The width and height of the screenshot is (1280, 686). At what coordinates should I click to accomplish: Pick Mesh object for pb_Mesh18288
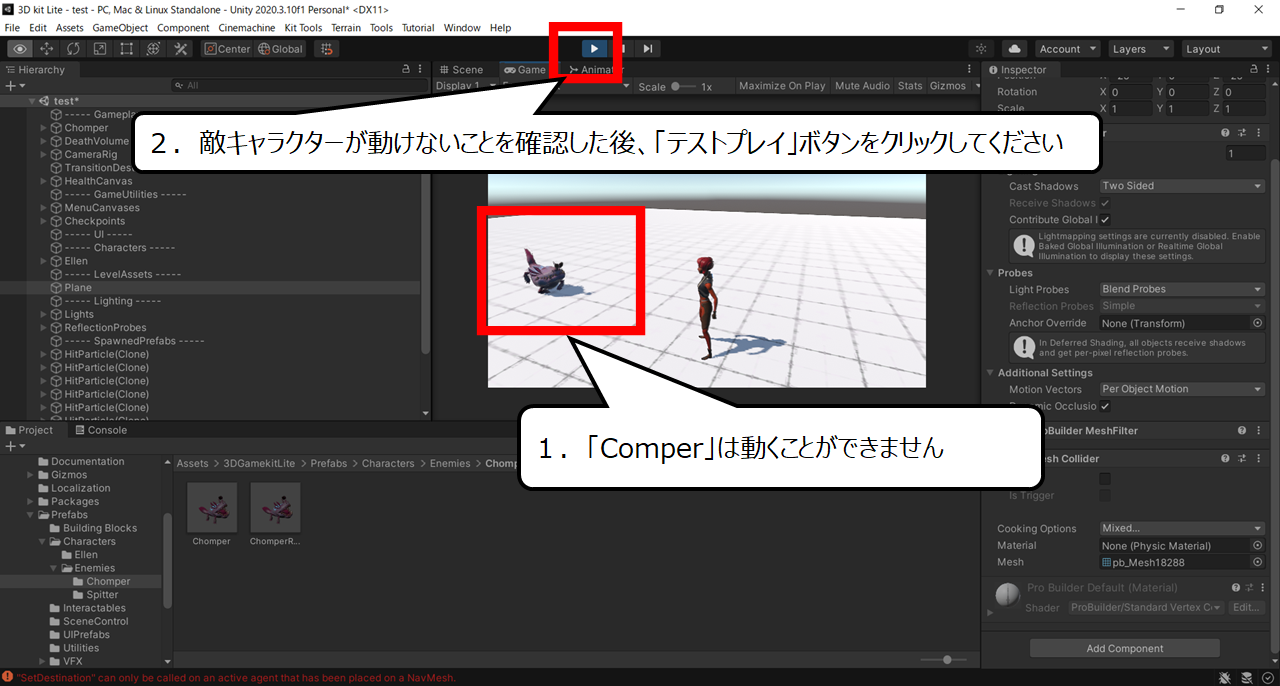[1258, 562]
